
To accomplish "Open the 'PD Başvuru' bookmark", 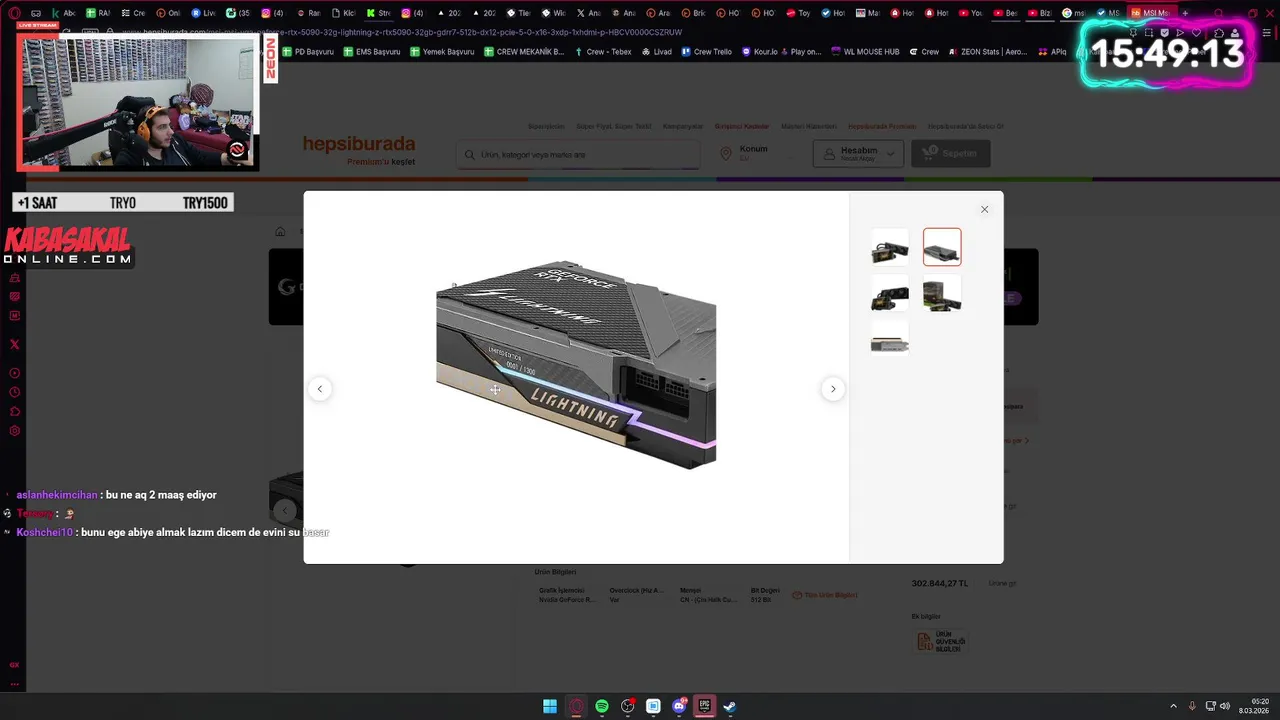I will point(307,51).
